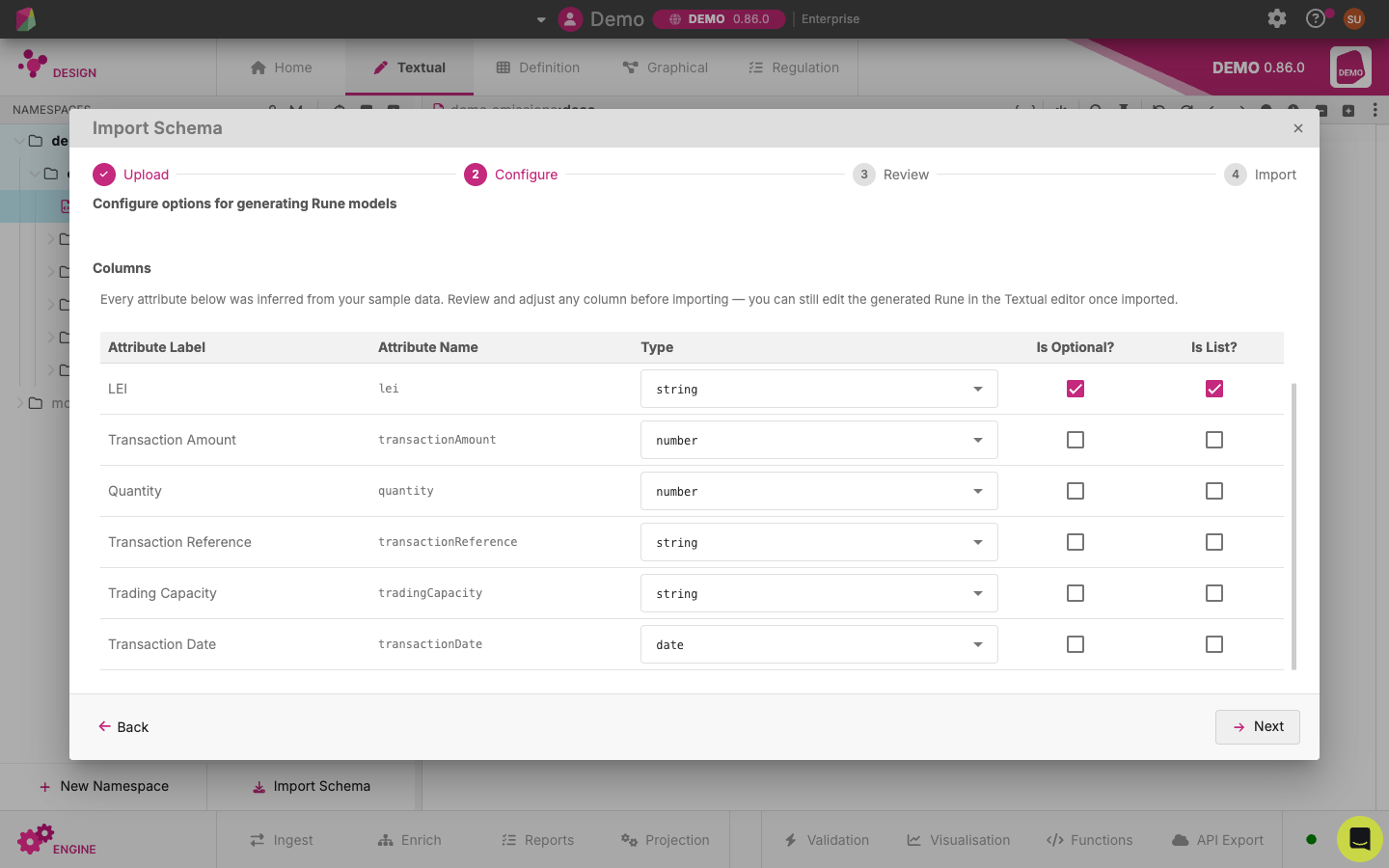Select the Configure step 2 indicator
Viewport: 1389px width, 868px height.
[x=476, y=175]
